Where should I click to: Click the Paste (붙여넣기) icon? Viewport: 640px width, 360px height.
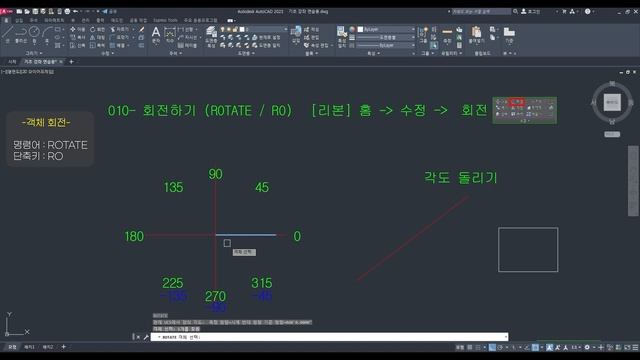476,34
